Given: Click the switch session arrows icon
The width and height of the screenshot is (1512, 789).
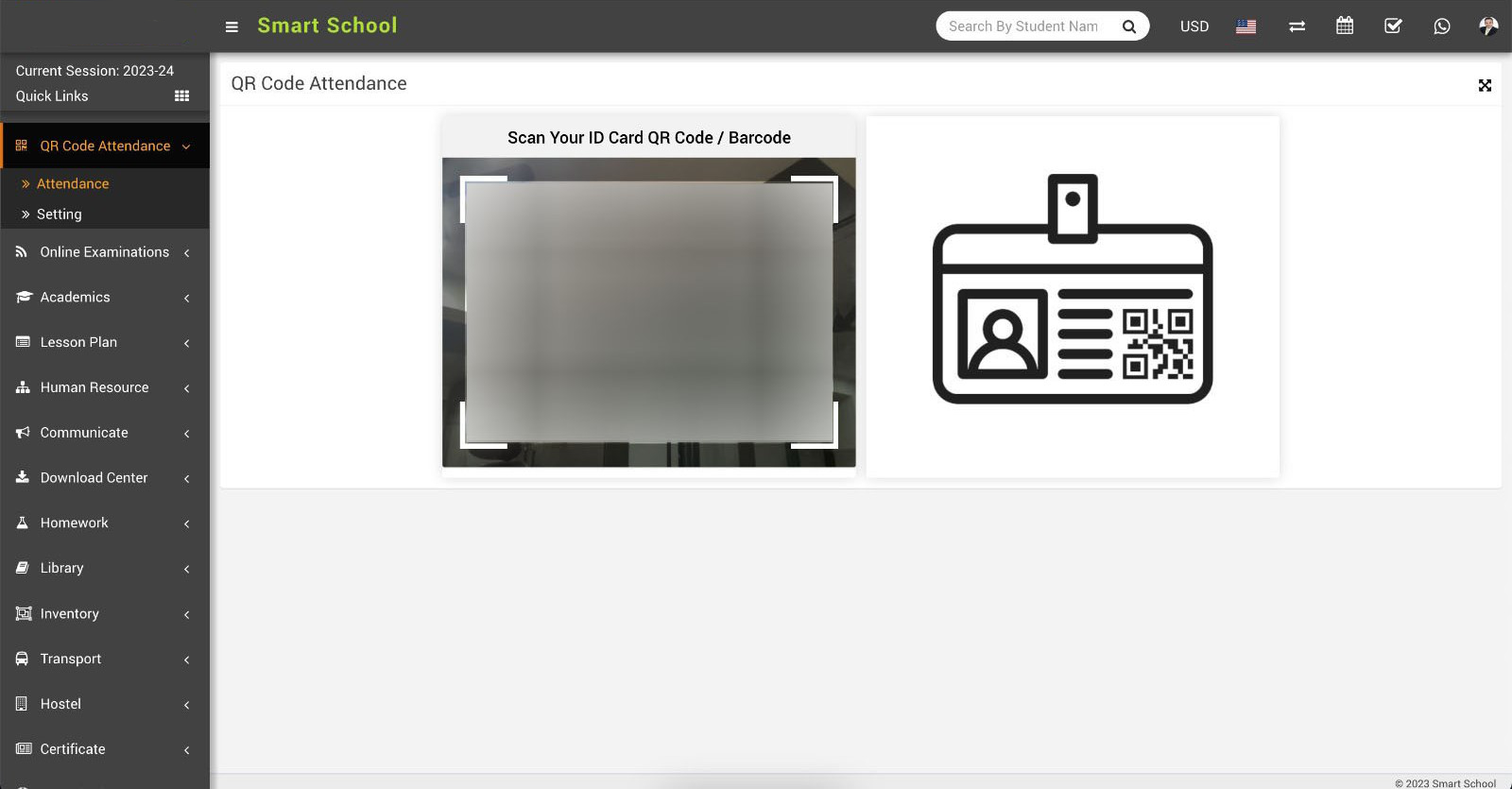Looking at the screenshot, I should [1297, 26].
